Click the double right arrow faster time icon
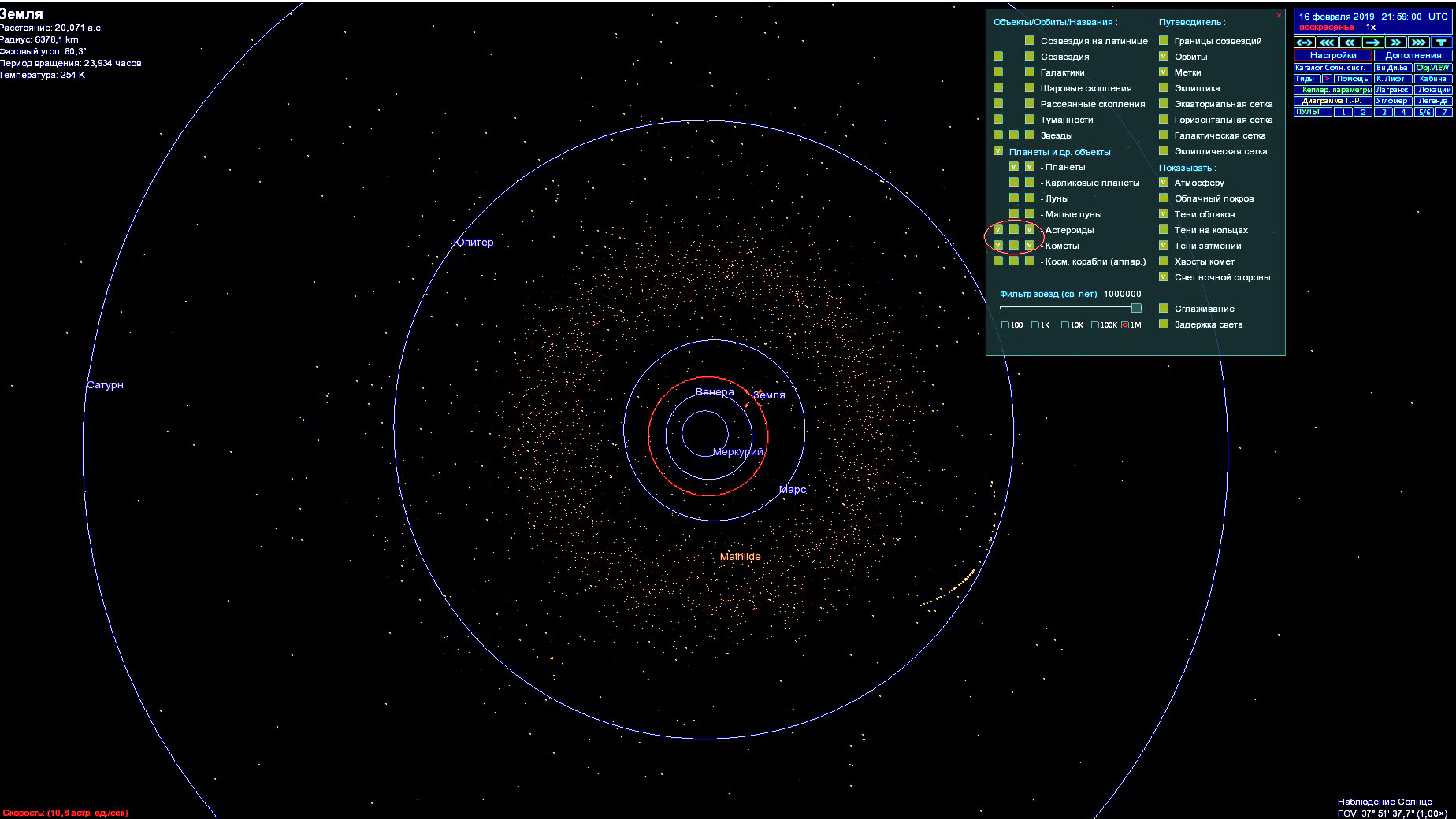Image resolution: width=1456 pixels, height=819 pixels. click(1396, 43)
